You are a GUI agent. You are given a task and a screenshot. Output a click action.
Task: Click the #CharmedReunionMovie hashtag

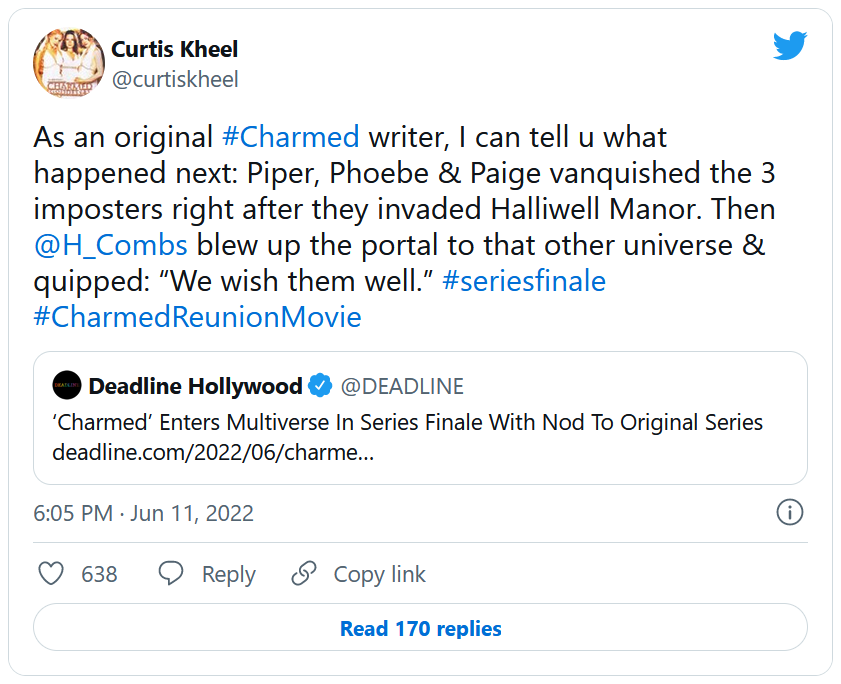pos(197,317)
